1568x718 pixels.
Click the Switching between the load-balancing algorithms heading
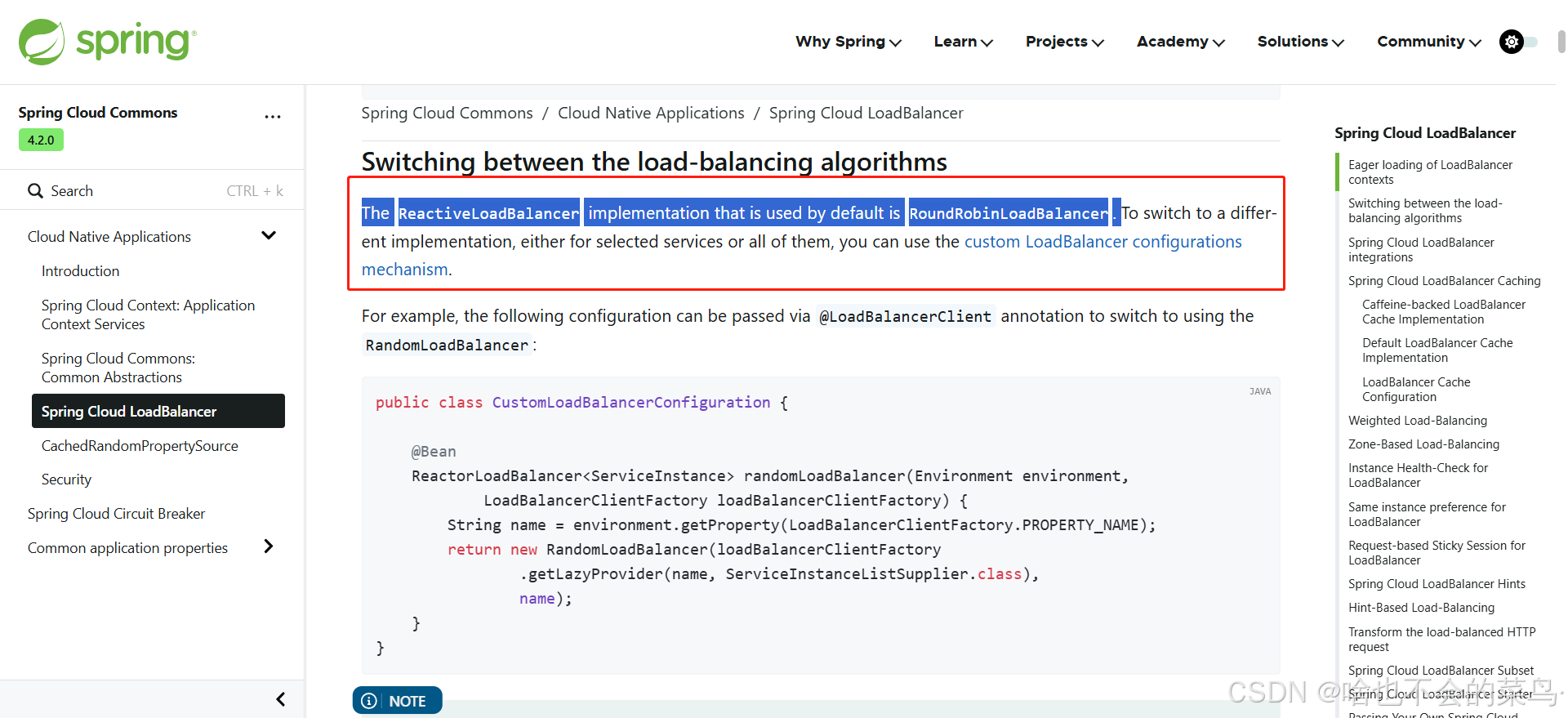[x=654, y=162]
